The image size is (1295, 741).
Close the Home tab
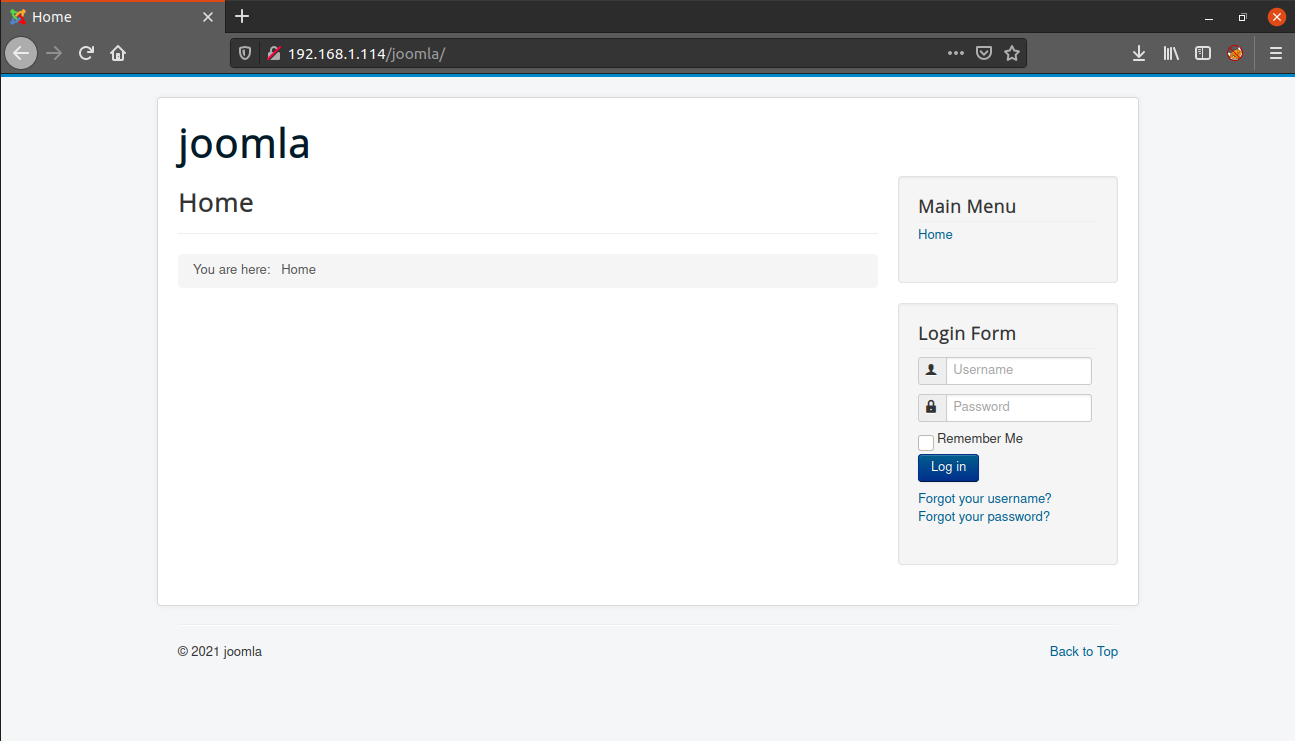208,17
